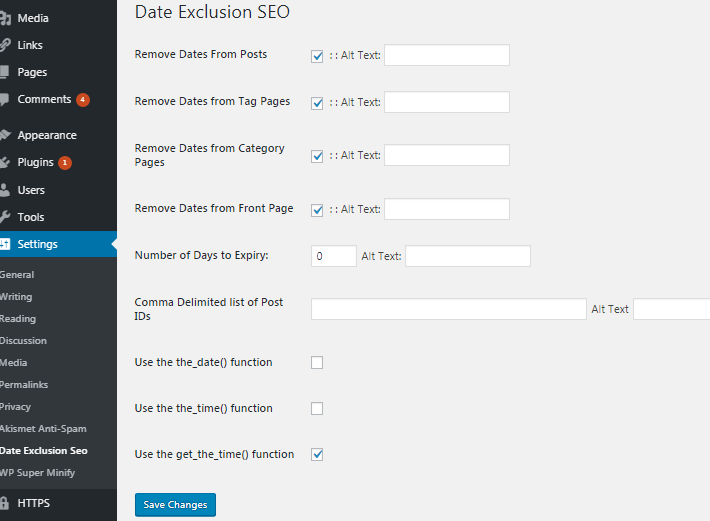Focus Alt Text field for Category Pages
Image resolution: width=710 pixels, height=521 pixels.
point(447,155)
